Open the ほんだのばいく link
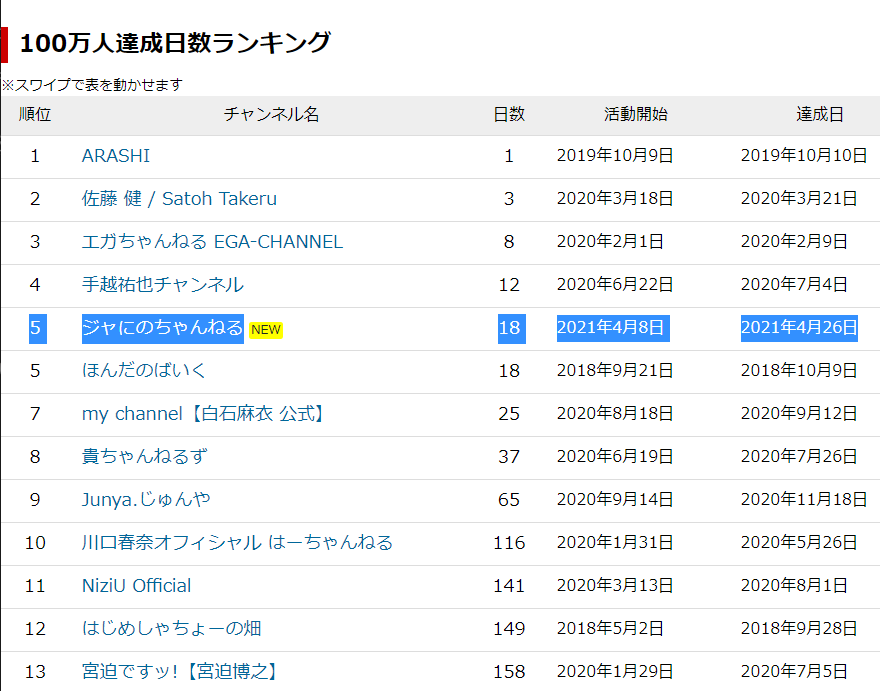This screenshot has height=691, width=880. point(144,370)
